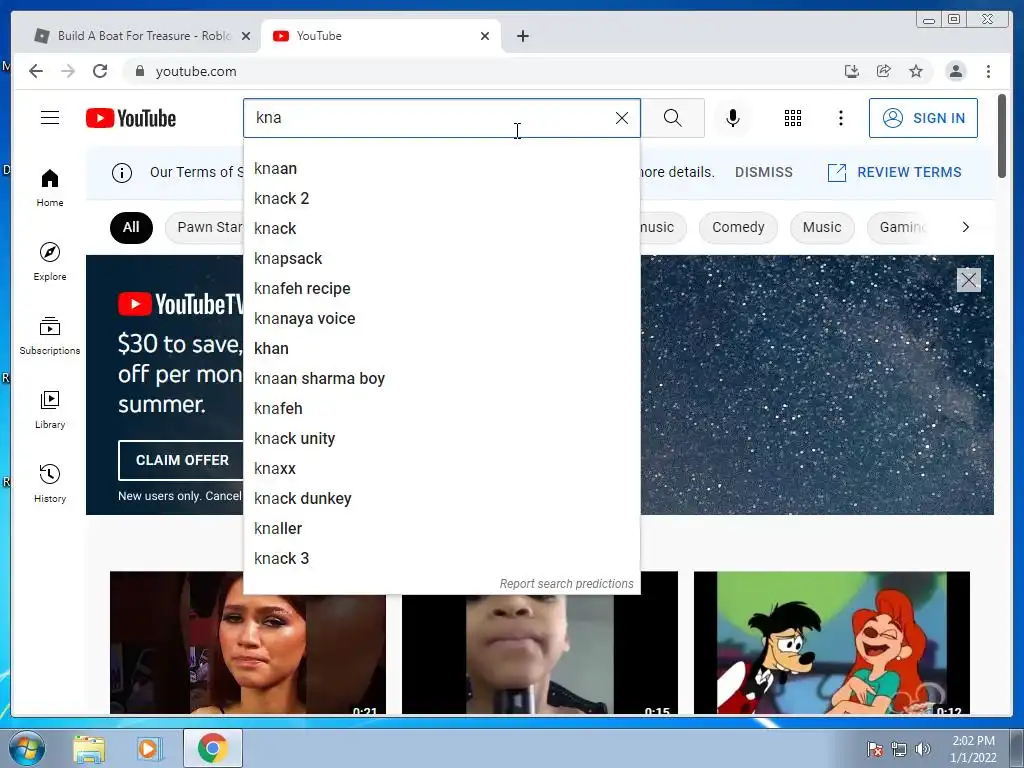This screenshot has width=1024, height=768.
Task: Open Windows Media Player from taskbar
Action: (x=148, y=749)
